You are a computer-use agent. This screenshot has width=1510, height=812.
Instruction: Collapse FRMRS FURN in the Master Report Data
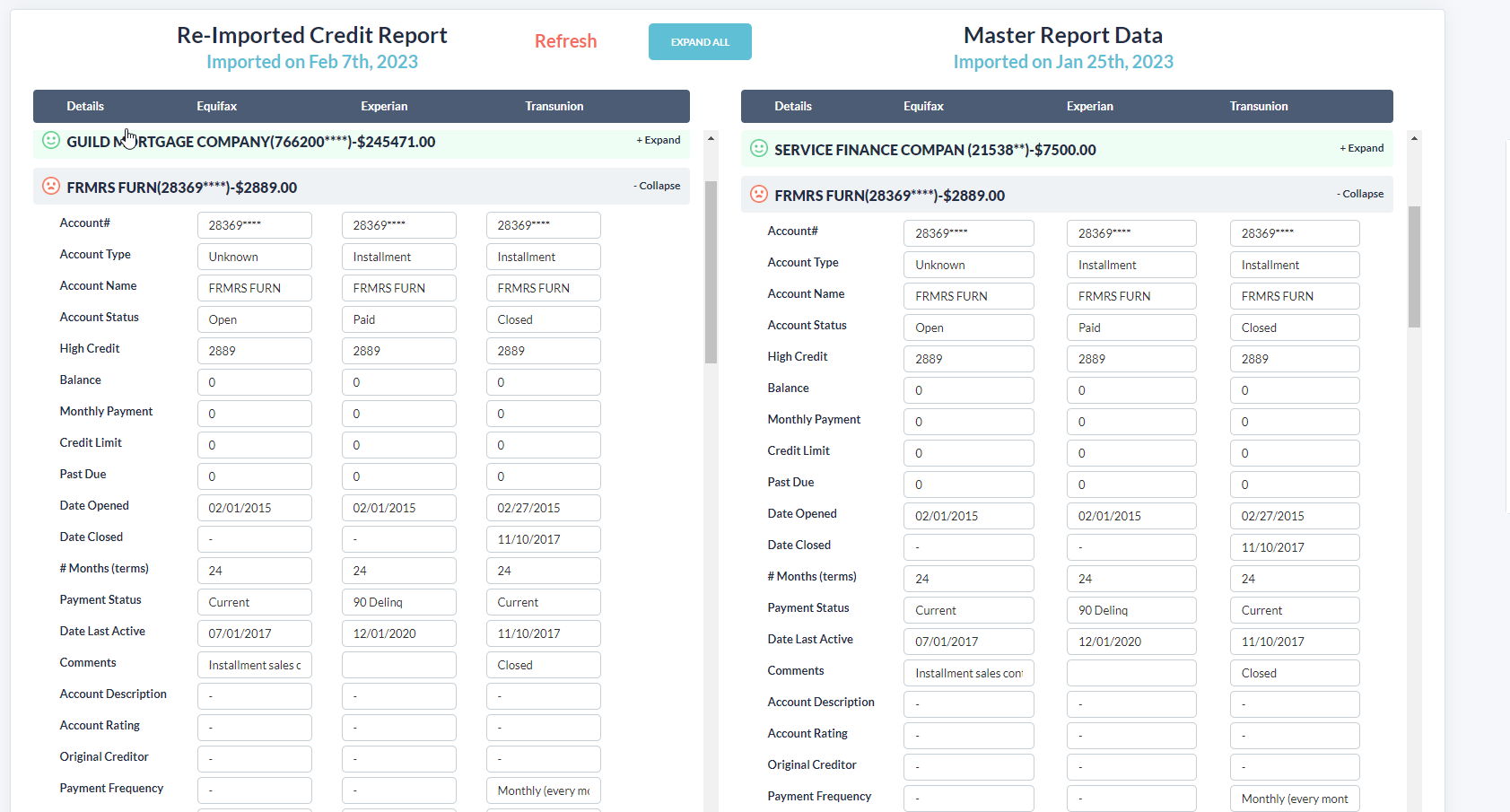pos(1360,194)
